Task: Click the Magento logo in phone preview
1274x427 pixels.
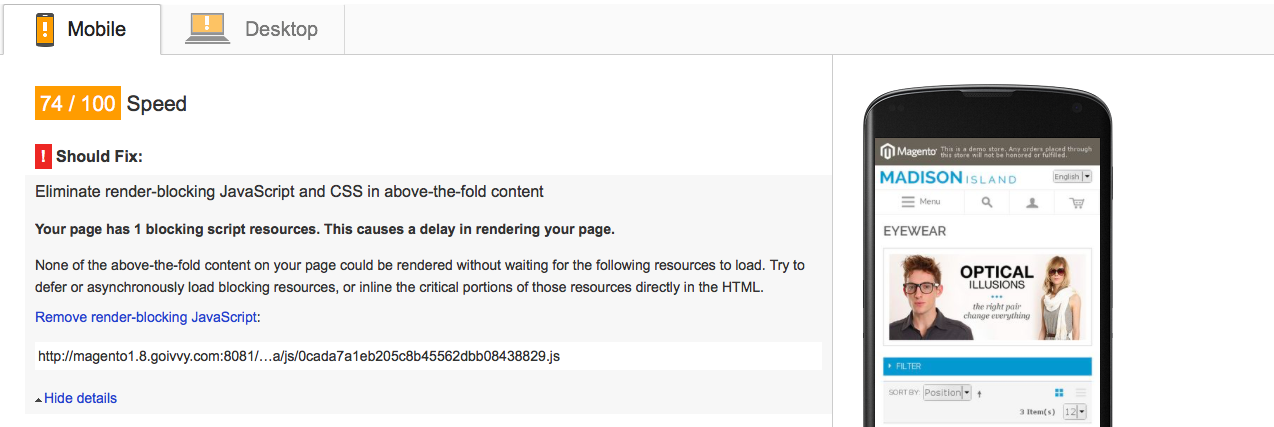Action: [909, 152]
